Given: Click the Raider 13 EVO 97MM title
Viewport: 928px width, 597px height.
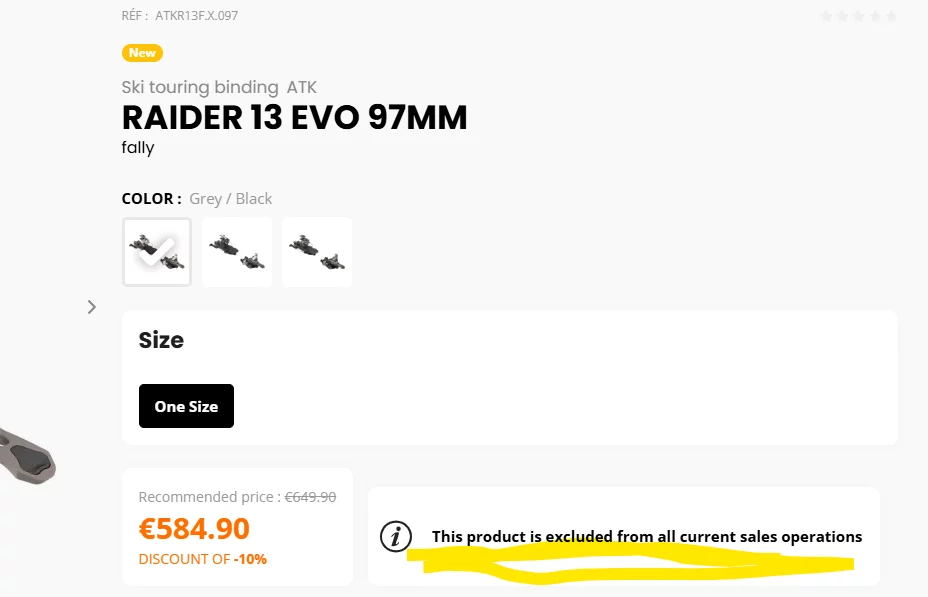Looking at the screenshot, I should 294,118.
